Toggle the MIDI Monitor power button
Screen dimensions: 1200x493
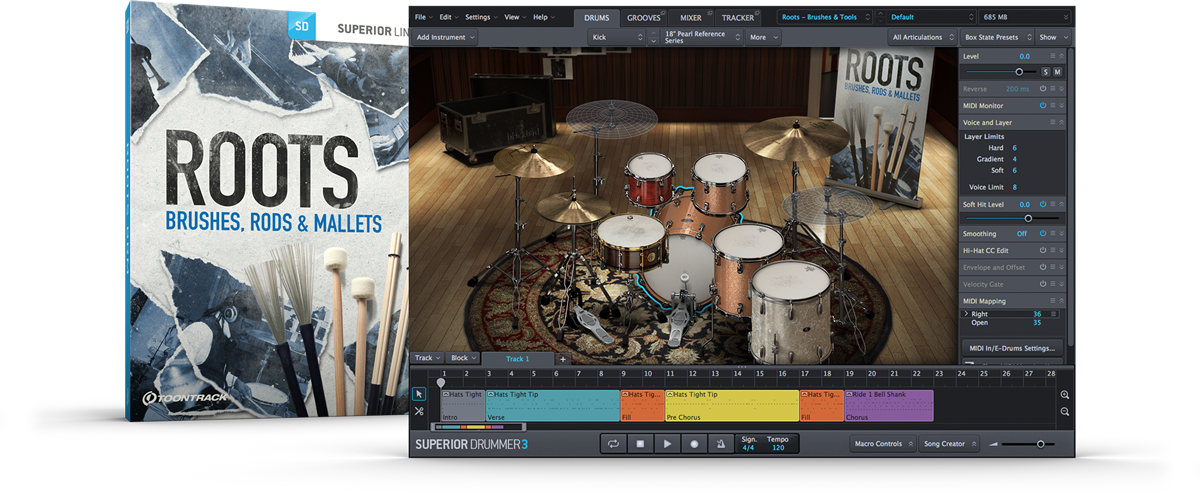point(1041,105)
